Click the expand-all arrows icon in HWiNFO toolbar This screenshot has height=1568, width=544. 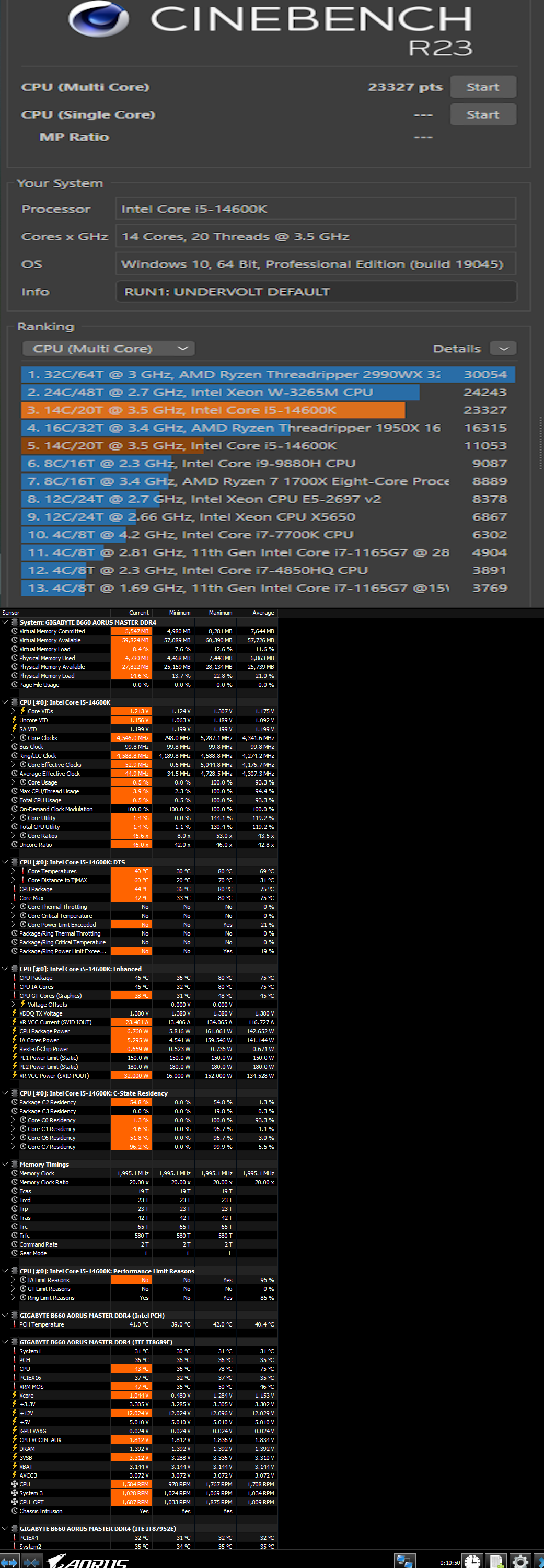pos(9,1562)
